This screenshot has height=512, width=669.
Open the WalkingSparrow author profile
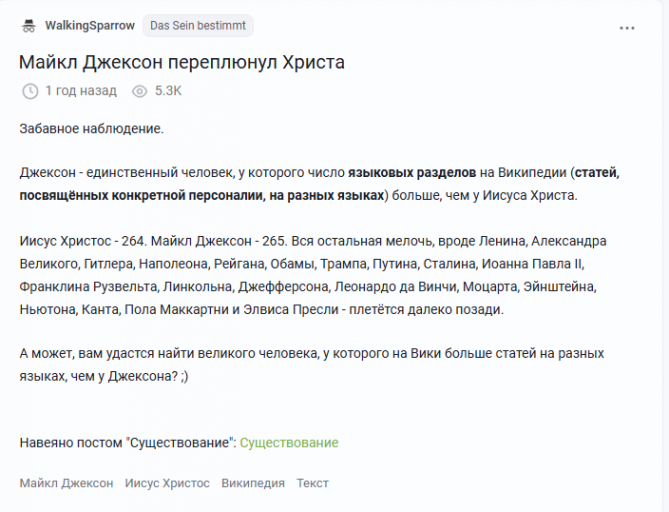pyautogui.click(x=90, y=26)
